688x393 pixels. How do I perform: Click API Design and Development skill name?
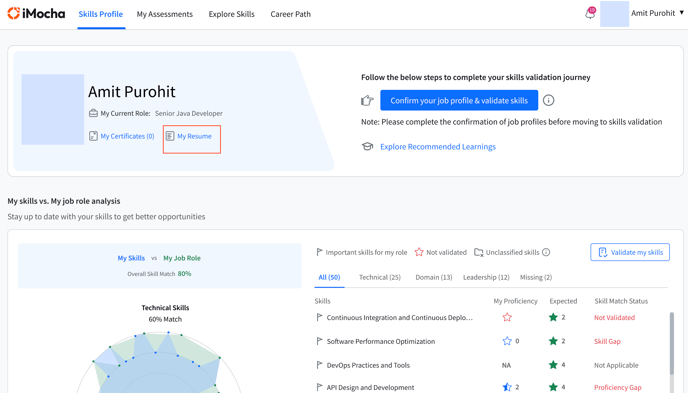[370, 387]
